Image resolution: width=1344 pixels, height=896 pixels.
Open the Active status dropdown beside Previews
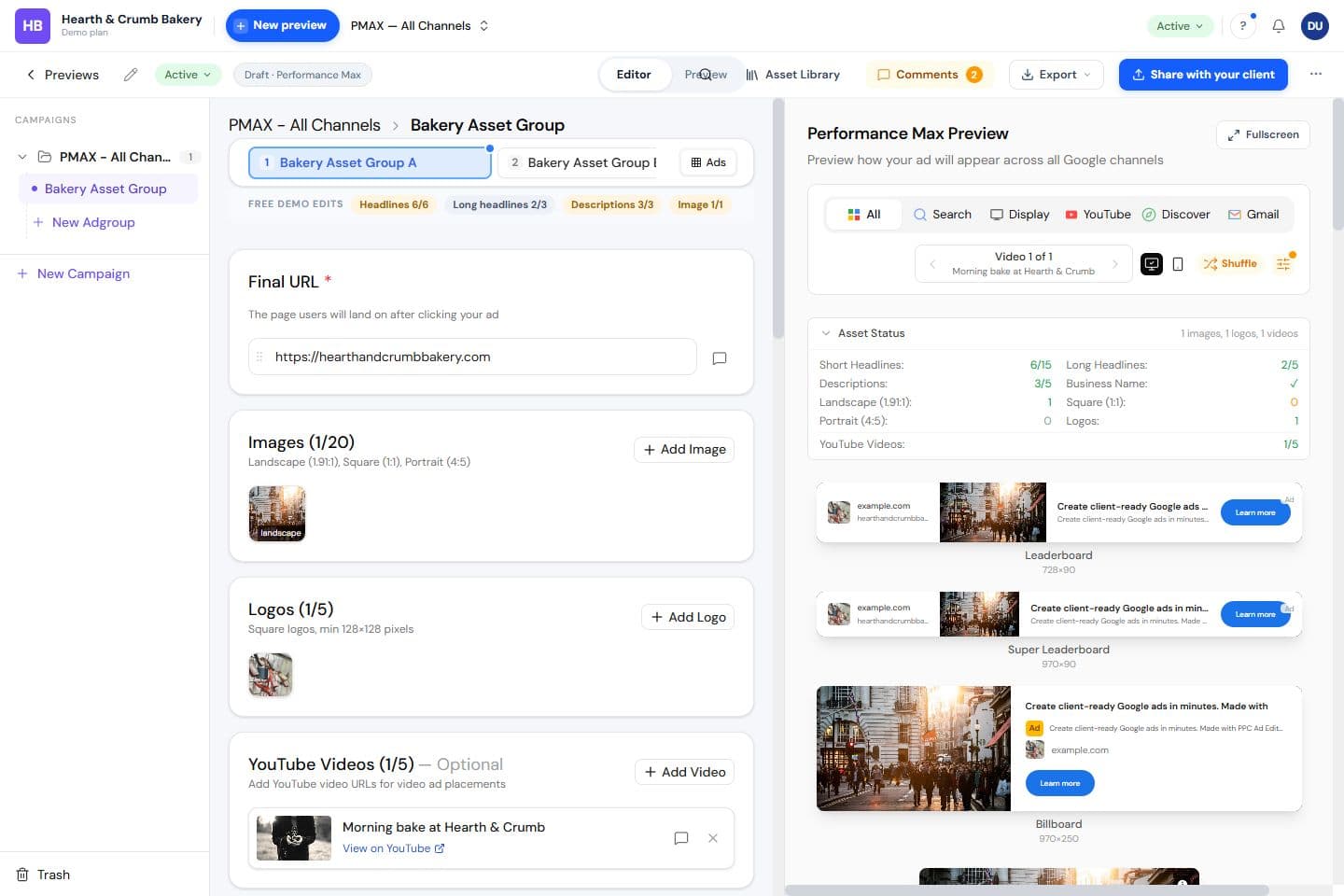pos(188,75)
